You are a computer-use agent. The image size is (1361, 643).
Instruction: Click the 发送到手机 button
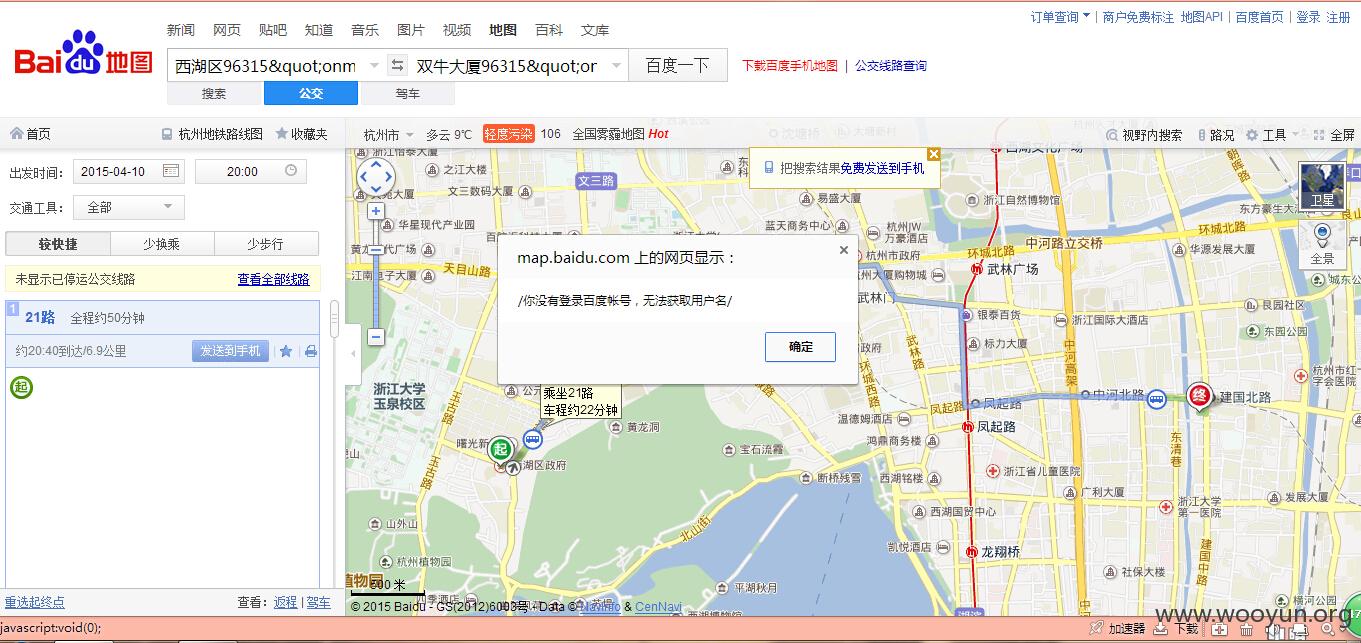(230, 351)
